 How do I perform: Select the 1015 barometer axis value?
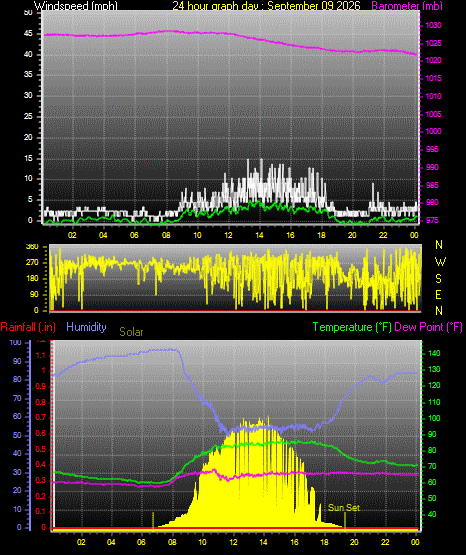[x=433, y=78]
